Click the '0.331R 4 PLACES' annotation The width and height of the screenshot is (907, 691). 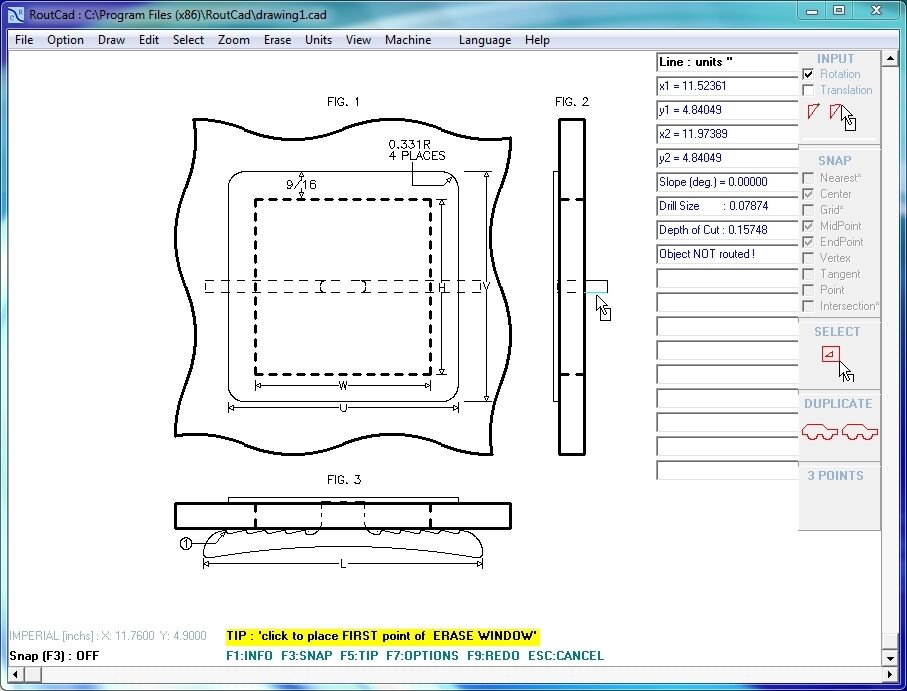[417, 150]
